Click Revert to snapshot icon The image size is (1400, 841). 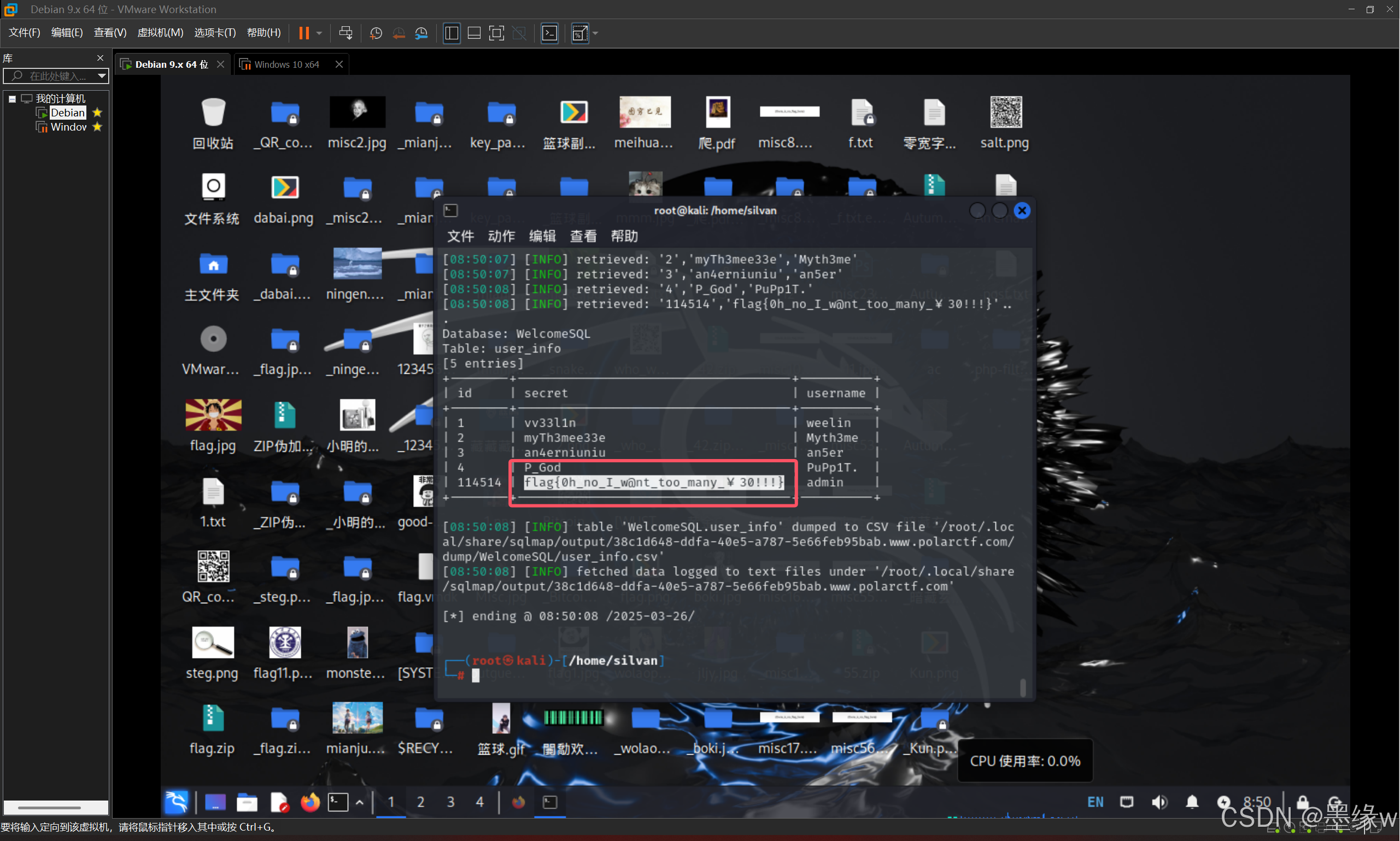[399, 33]
